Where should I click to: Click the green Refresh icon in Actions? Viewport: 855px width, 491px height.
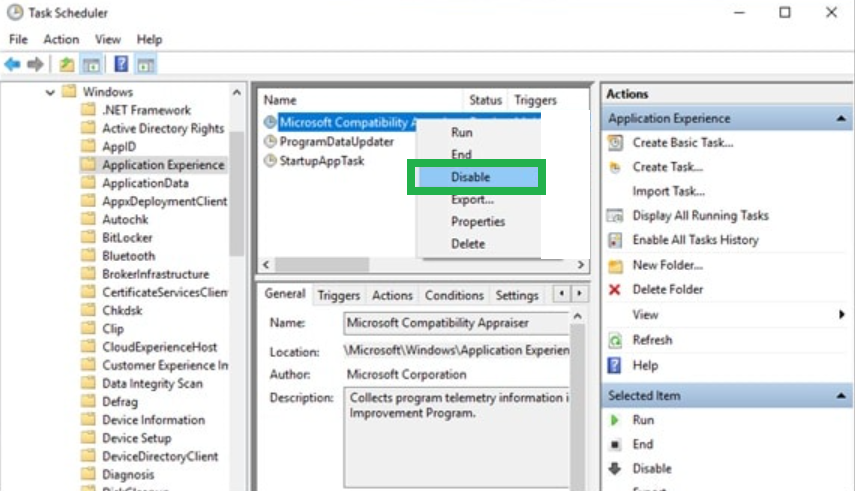(615, 340)
